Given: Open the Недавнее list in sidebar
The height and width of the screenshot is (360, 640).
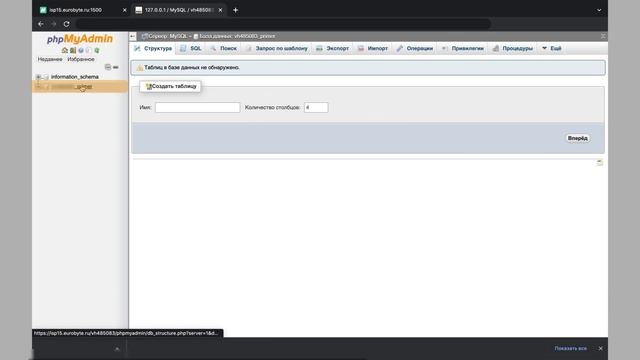Looking at the screenshot, I should 50,59.
